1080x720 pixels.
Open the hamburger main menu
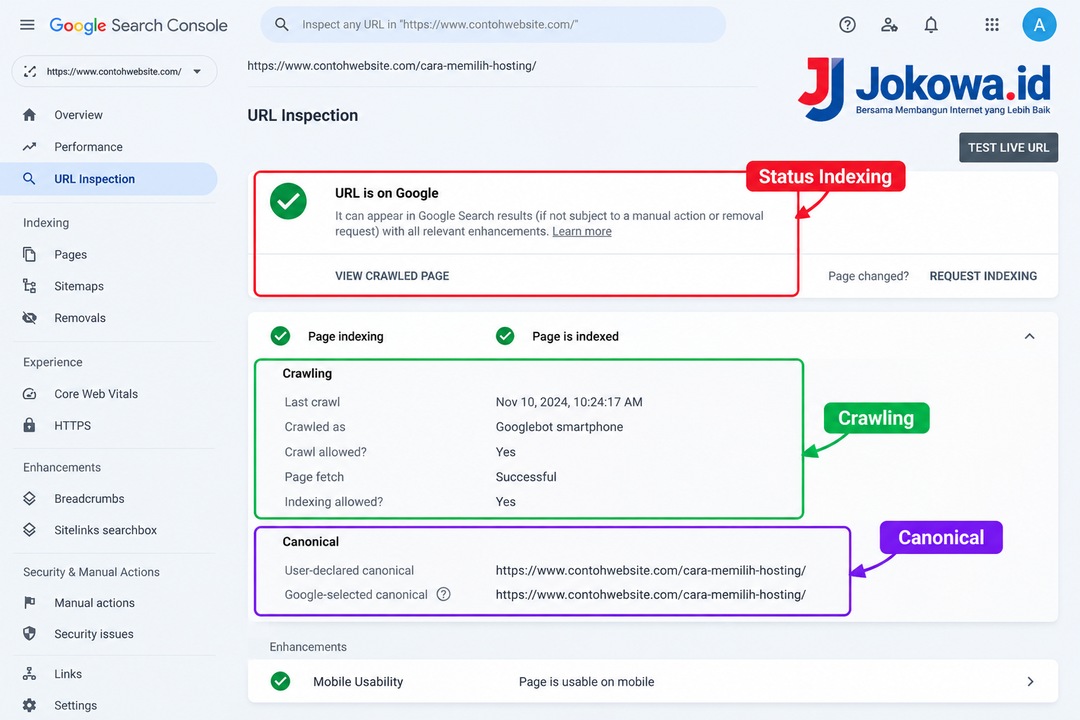(x=28, y=25)
